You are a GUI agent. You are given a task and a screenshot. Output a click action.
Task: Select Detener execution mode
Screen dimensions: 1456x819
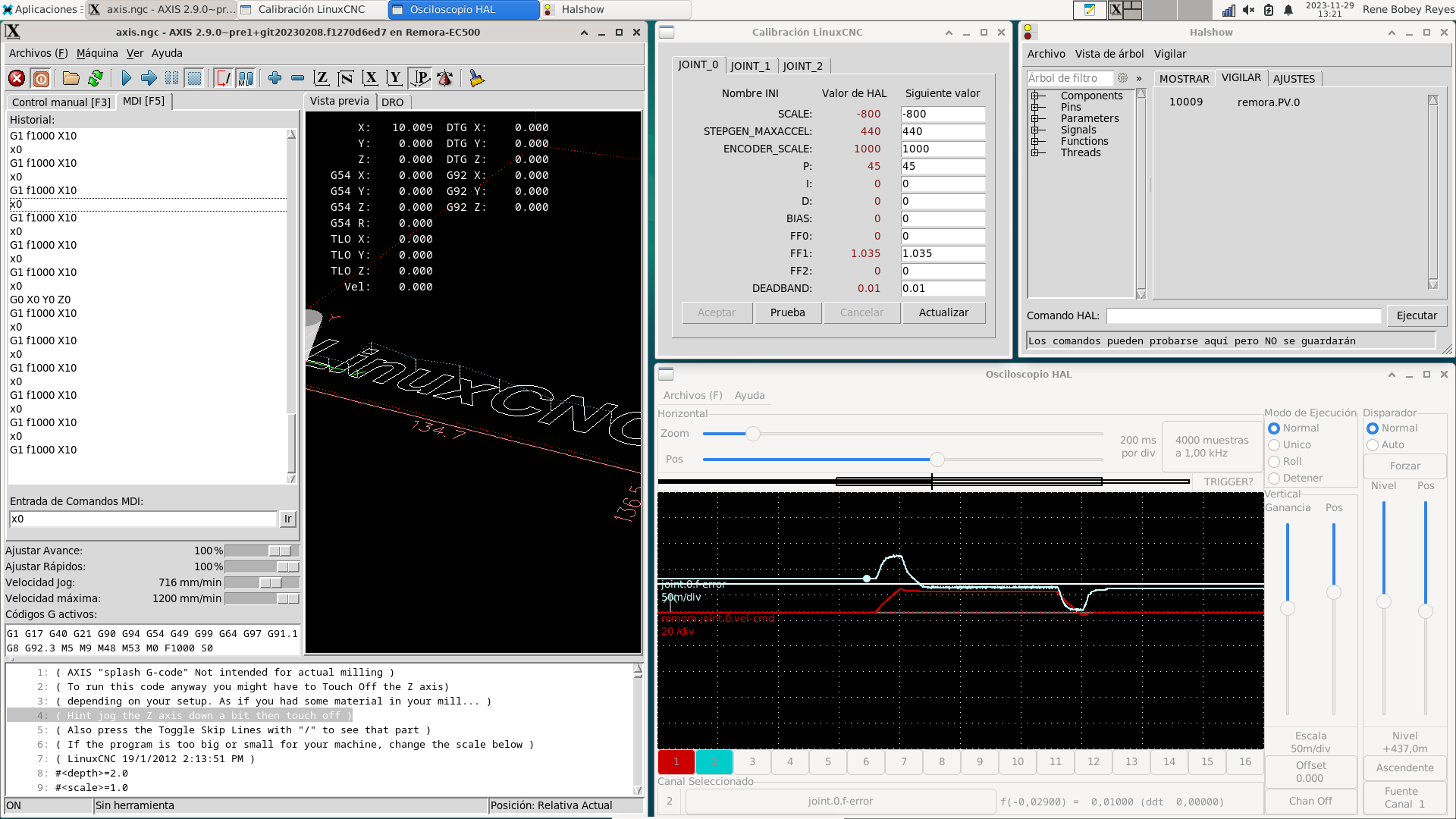(1274, 479)
